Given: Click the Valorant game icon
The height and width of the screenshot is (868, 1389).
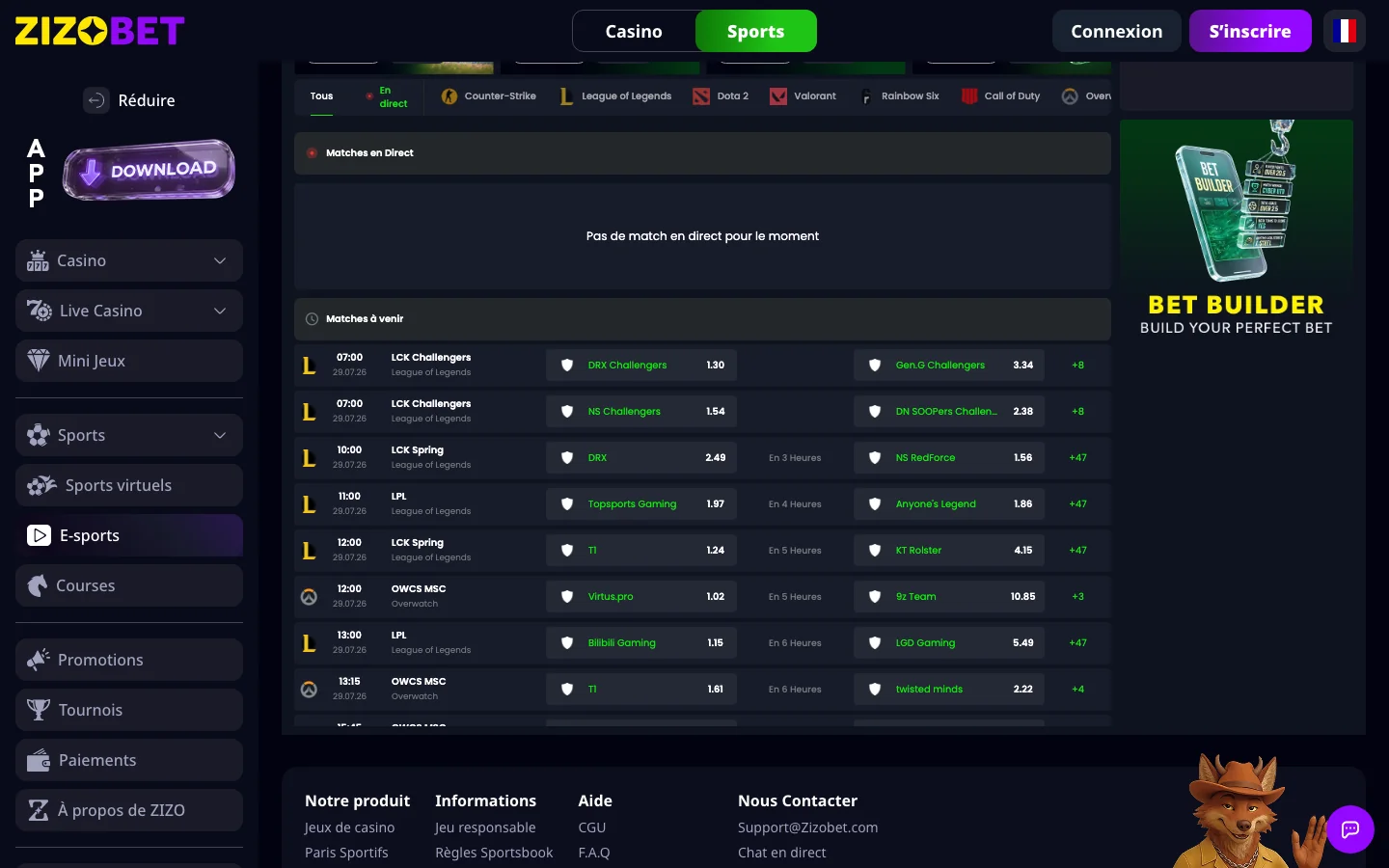Looking at the screenshot, I should [x=778, y=96].
